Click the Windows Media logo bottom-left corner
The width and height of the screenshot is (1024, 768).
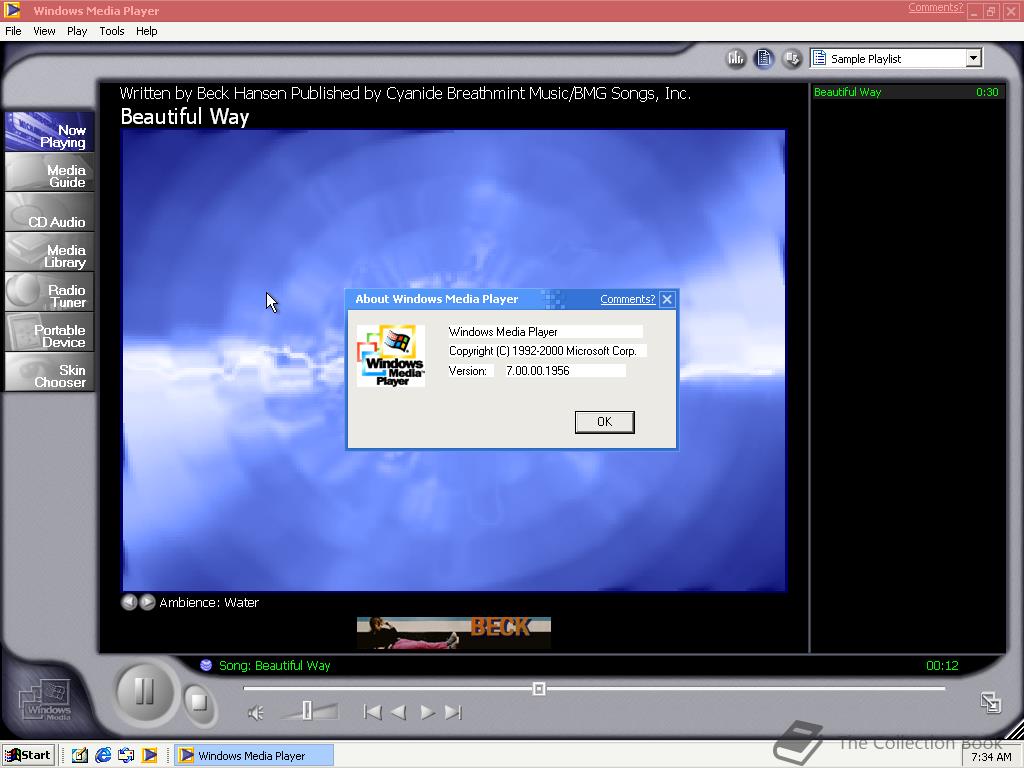click(46, 701)
